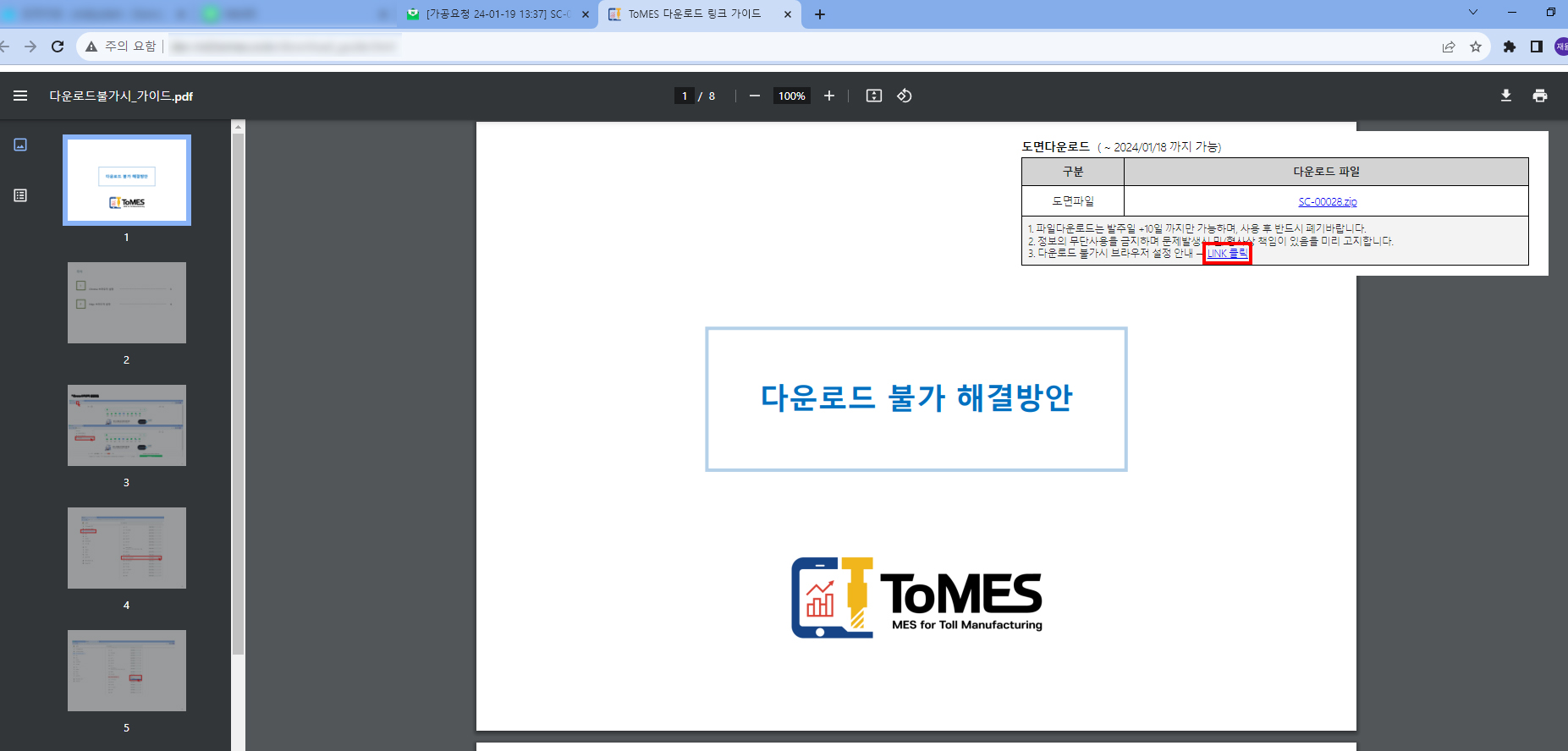The width and height of the screenshot is (1568, 751).
Task: Show the document outline view
Action: 20,195
